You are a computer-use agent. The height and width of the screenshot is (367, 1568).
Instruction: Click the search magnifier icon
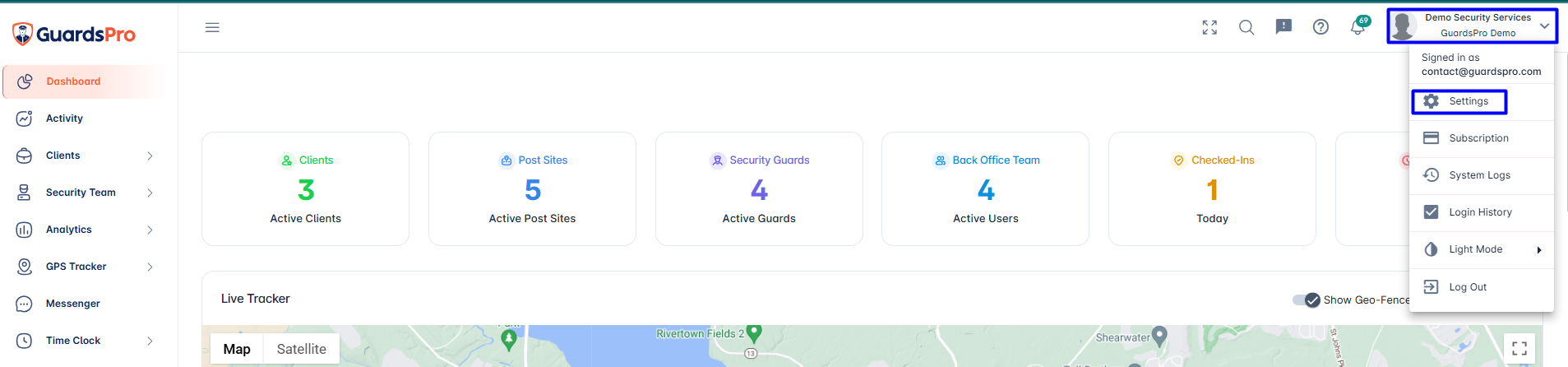click(x=1247, y=27)
